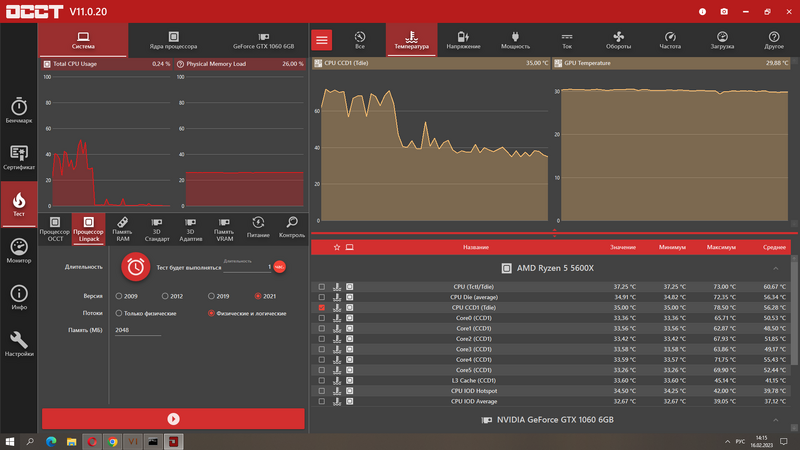Check the Core0 (CCD1) checkbox
Screen dimensions: 800x450
[321, 318]
